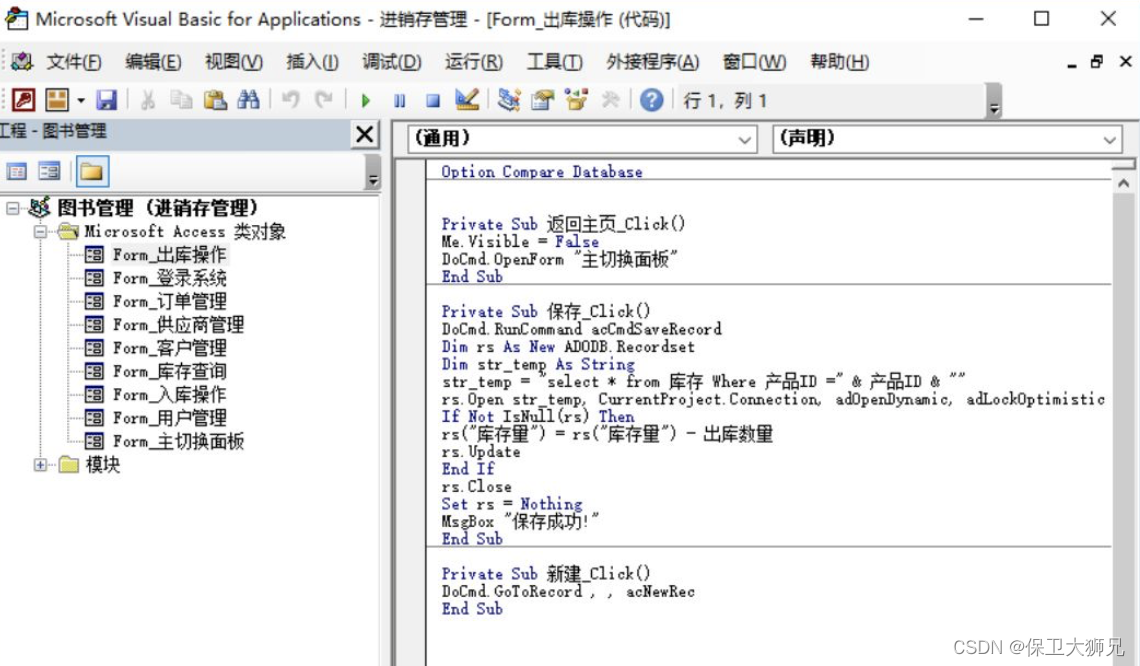Select Form_供应商管理 in project tree
1140x666 pixels.
point(178,324)
